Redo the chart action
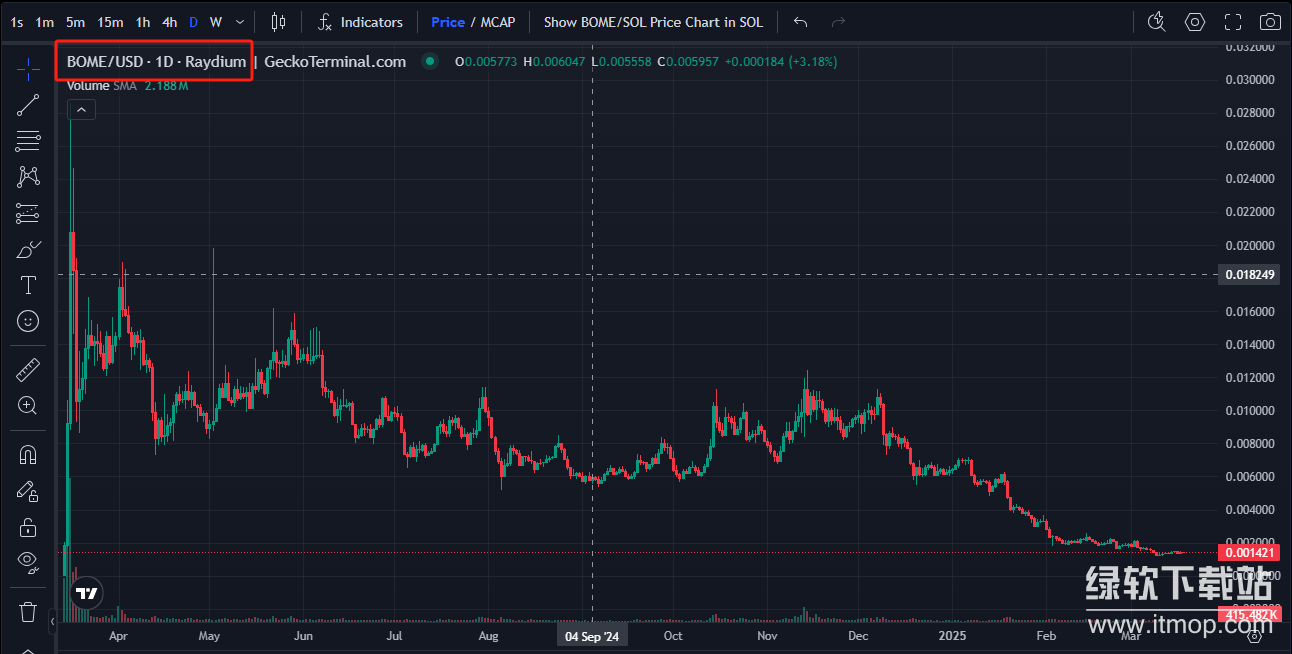1292x654 pixels. coord(838,22)
